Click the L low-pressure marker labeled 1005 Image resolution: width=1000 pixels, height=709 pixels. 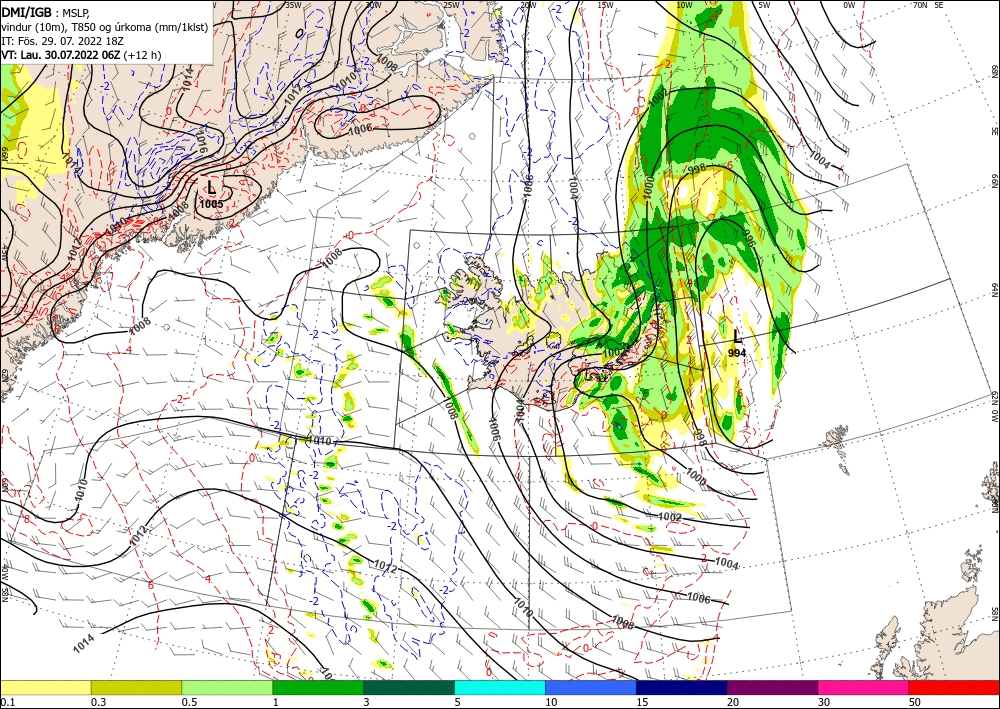(x=211, y=187)
